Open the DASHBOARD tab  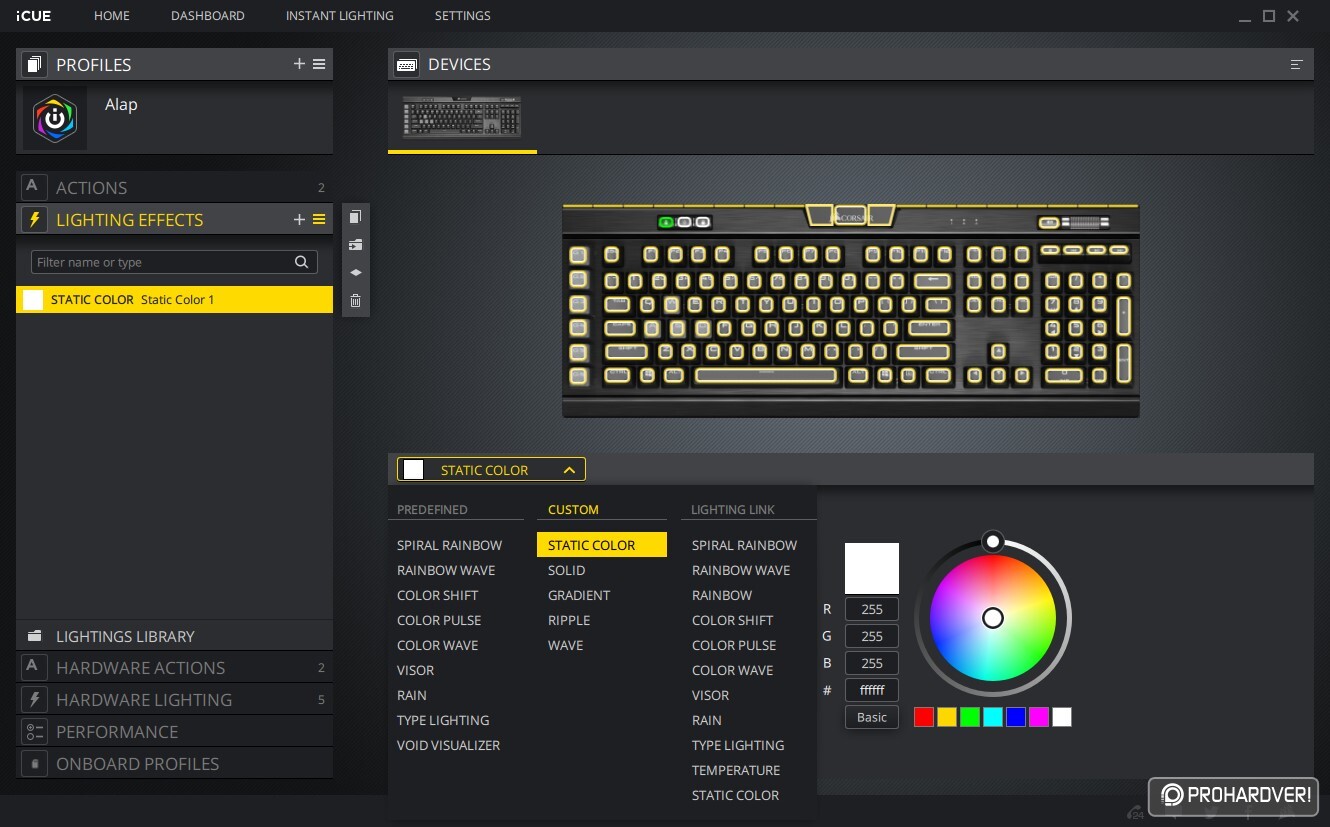208,16
